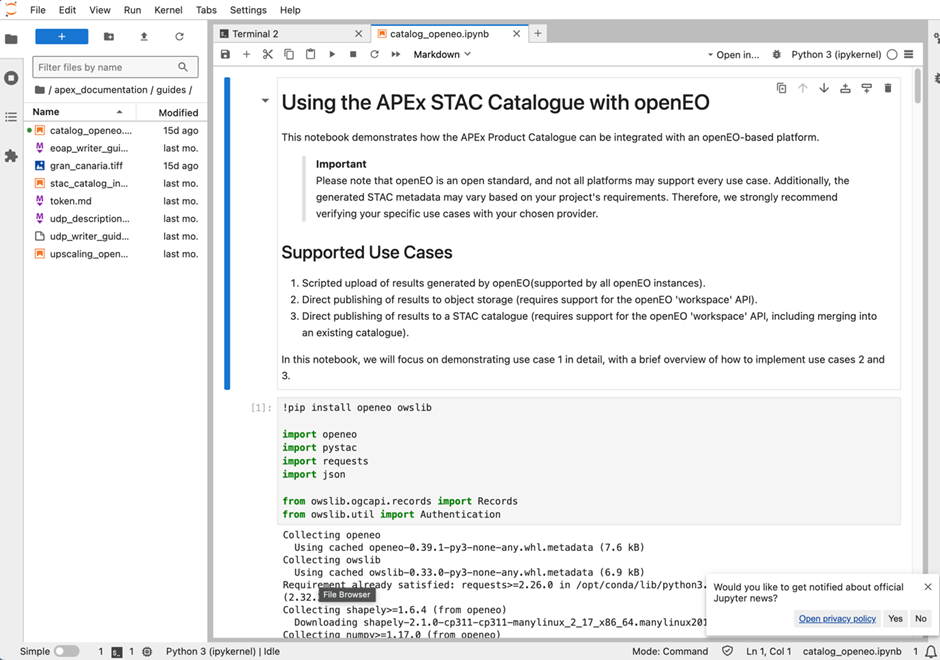Select eoap_writer_gui... markdown file
Viewport: 940px width, 660px height.
pyautogui.click(x=114, y=148)
